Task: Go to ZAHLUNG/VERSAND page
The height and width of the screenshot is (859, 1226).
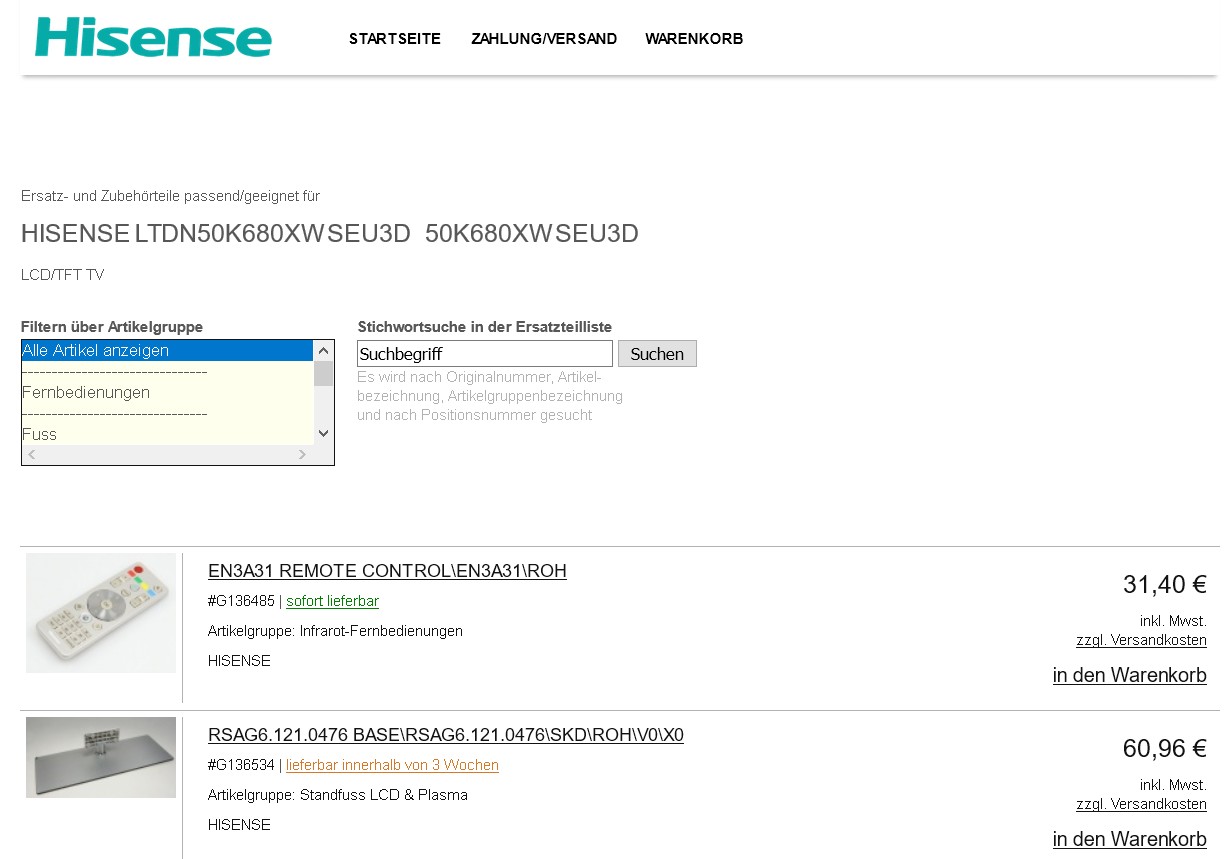Action: pyautogui.click(x=544, y=39)
